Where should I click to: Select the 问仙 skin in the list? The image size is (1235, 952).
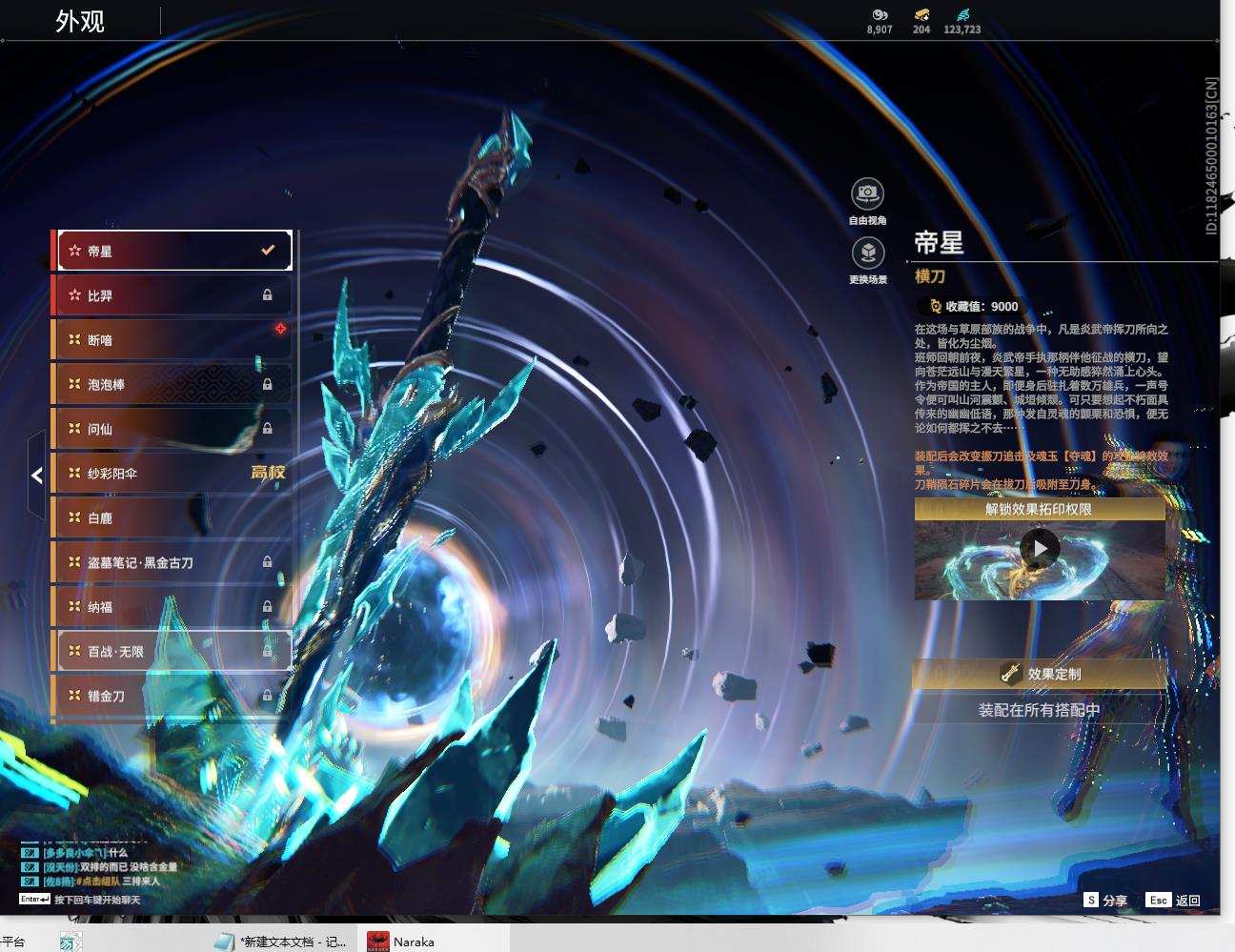tap(172, 429)
